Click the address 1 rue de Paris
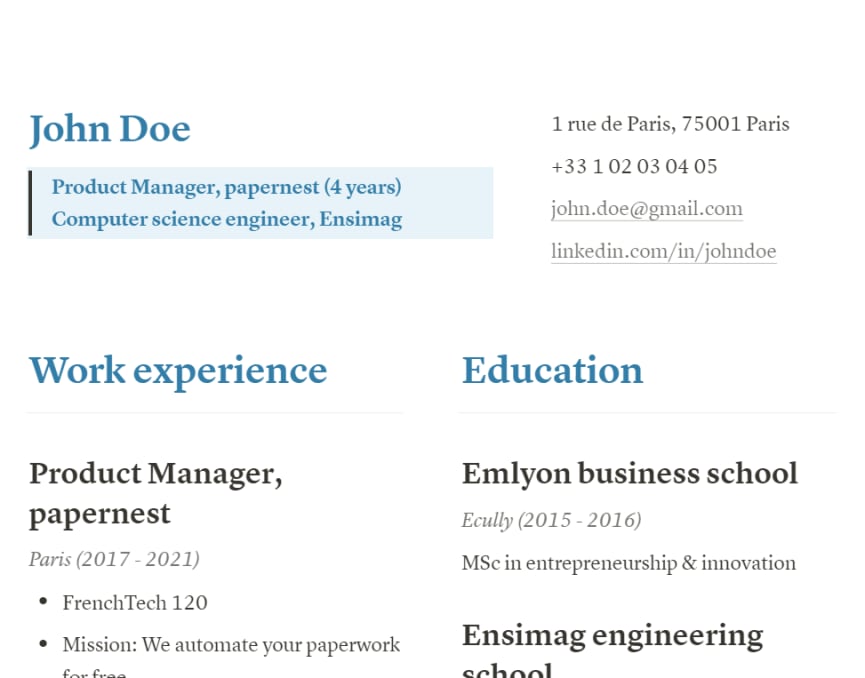The height and width of the screenshot is (678, 865). click(x=670, y=124)
